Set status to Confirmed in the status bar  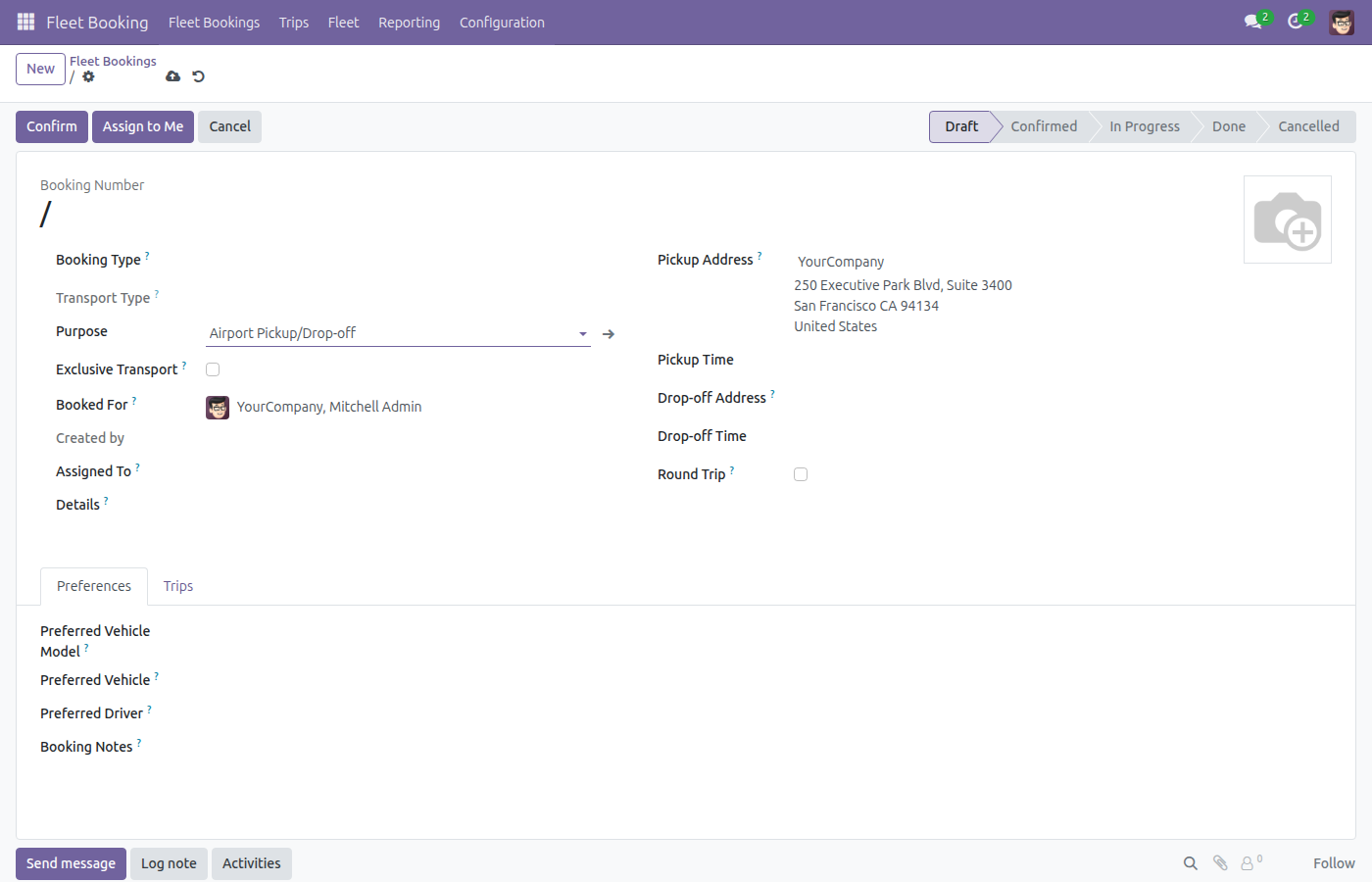[x=1044, y=126]
